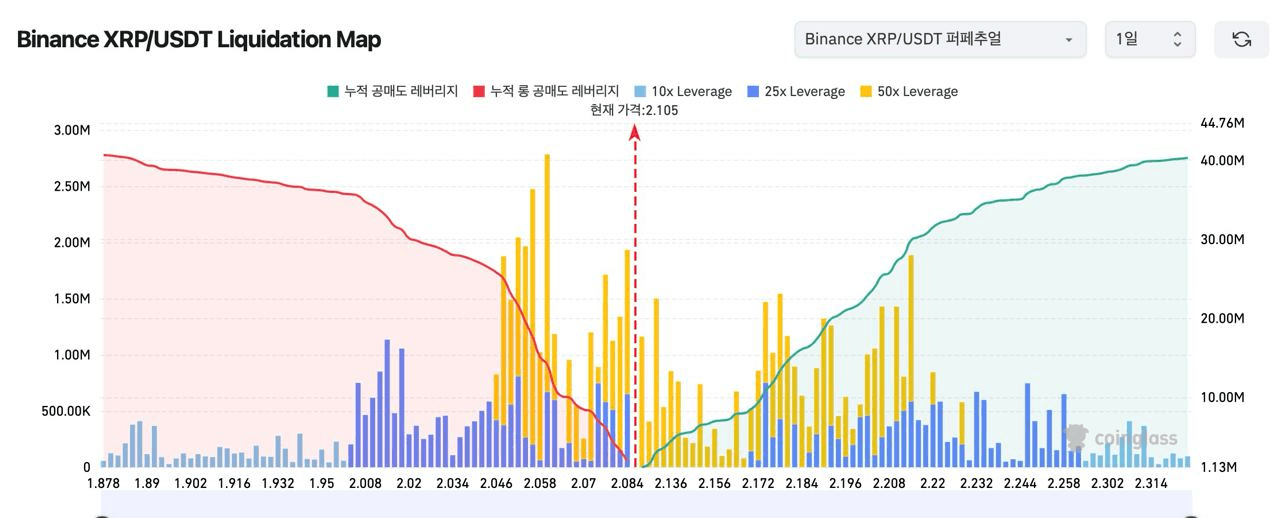Click the 40.00M right axis label
Viewport: 1280px width, 518px height.
click(1222, 161)
